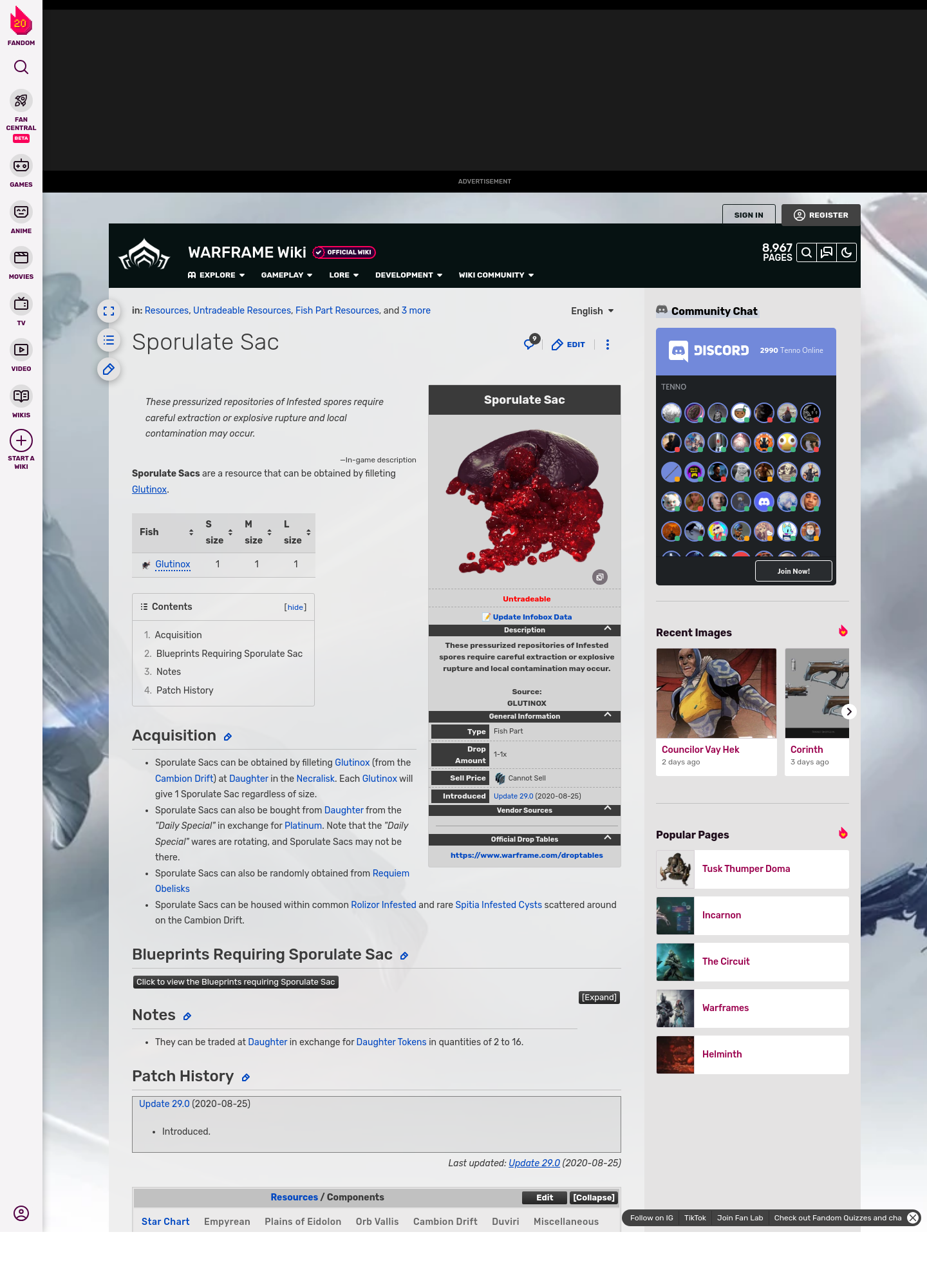Open the Glutinox link in fish table

coord(173,564)
